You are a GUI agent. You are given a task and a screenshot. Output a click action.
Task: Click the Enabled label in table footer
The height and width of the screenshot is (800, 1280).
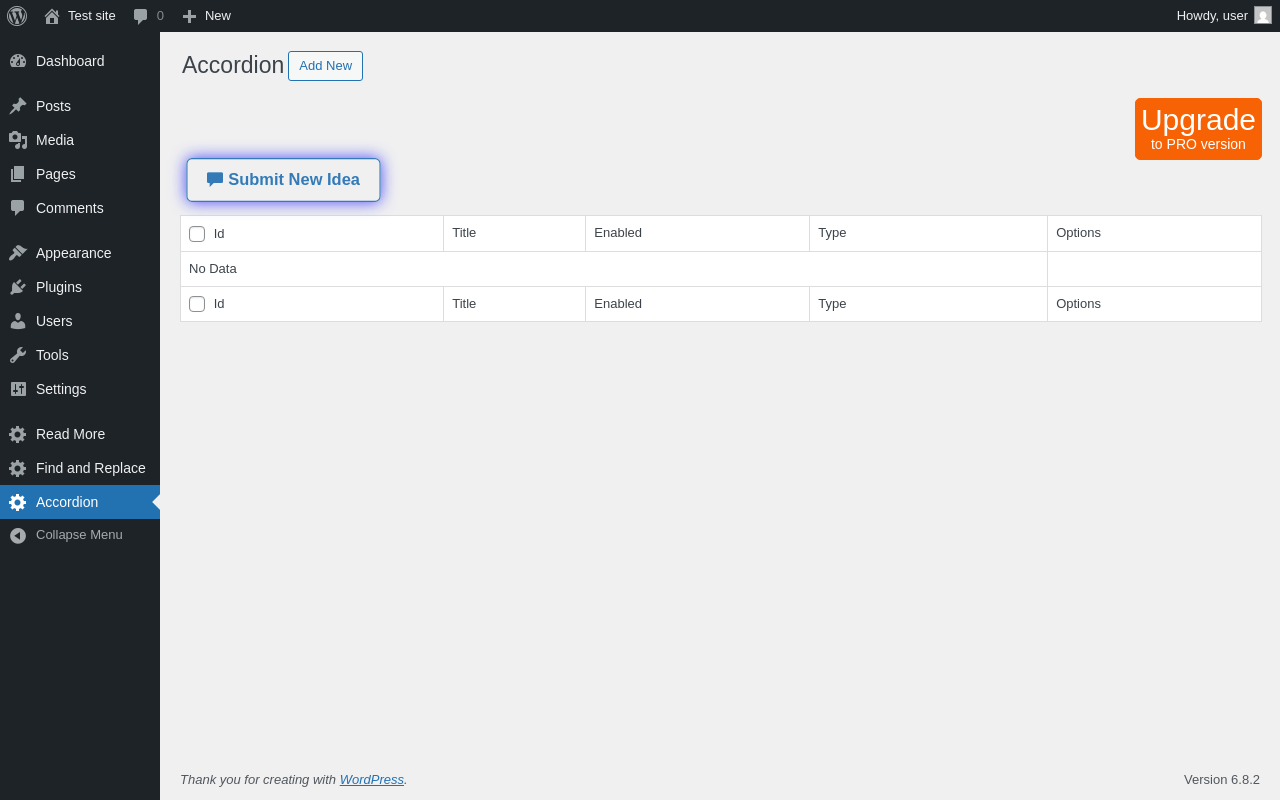coord(618,304)
